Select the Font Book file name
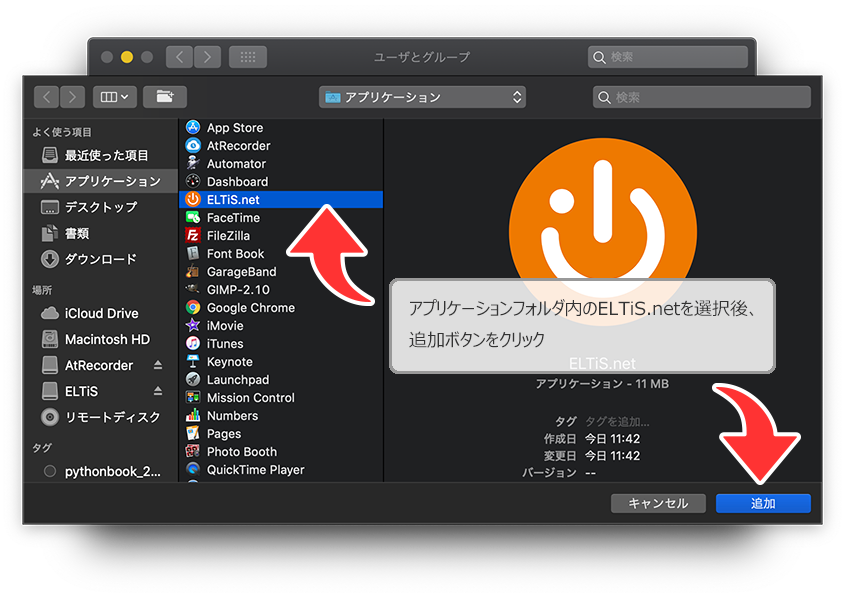This screenshot has width=845, height=598. 236,254
